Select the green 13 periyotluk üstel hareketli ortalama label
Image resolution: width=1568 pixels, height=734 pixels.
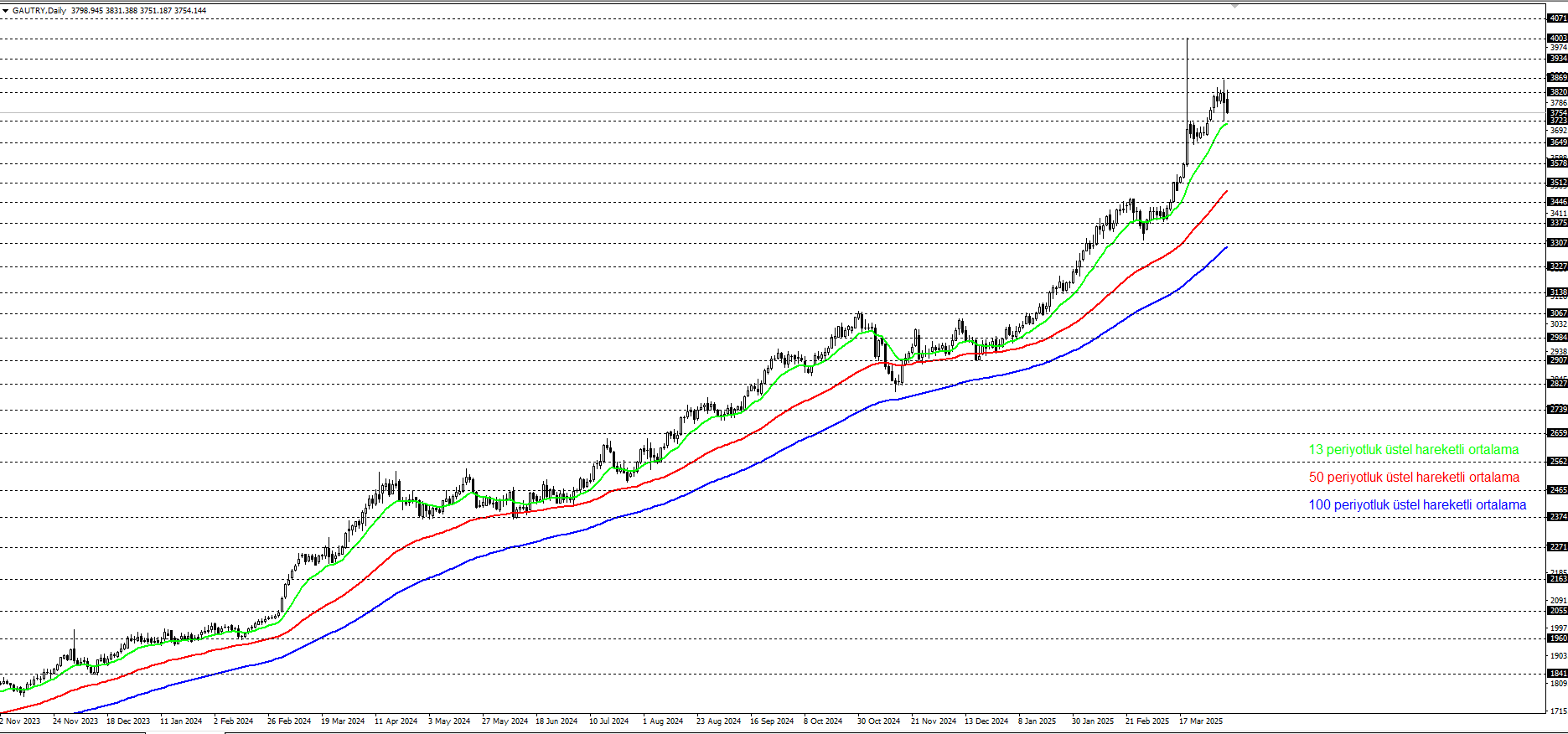1414,450
